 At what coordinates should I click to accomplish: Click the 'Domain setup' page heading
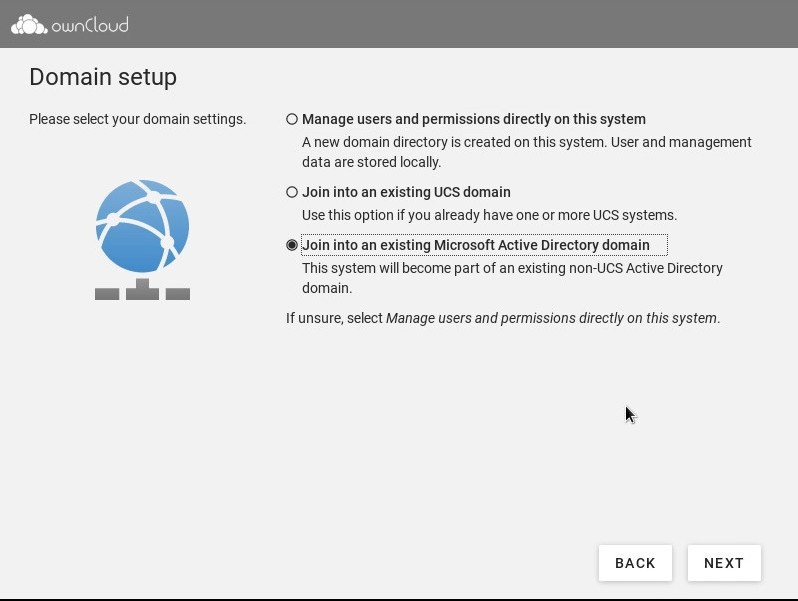pyautogui.click(x=103, y=77)
